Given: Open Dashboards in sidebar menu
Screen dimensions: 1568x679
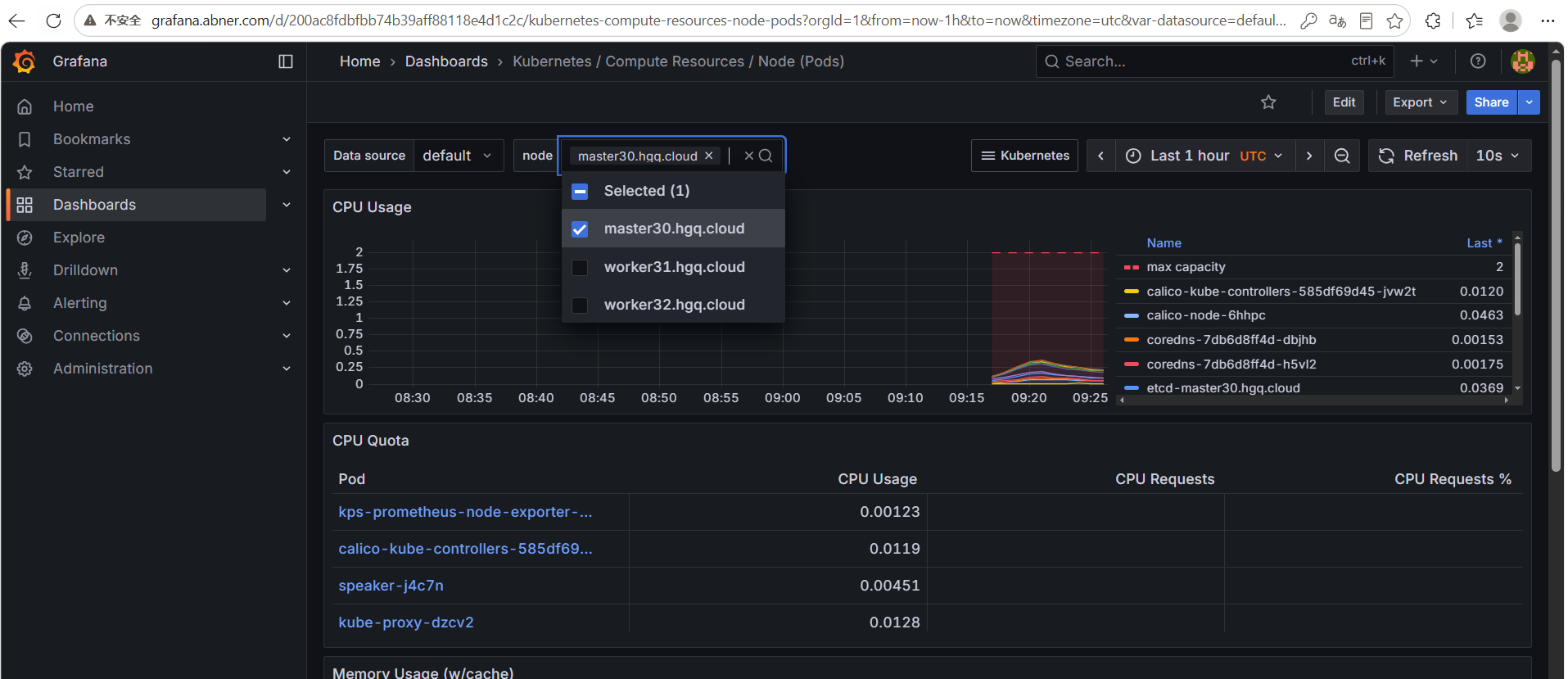Looking at the screenshot, I should coord(95,205).
